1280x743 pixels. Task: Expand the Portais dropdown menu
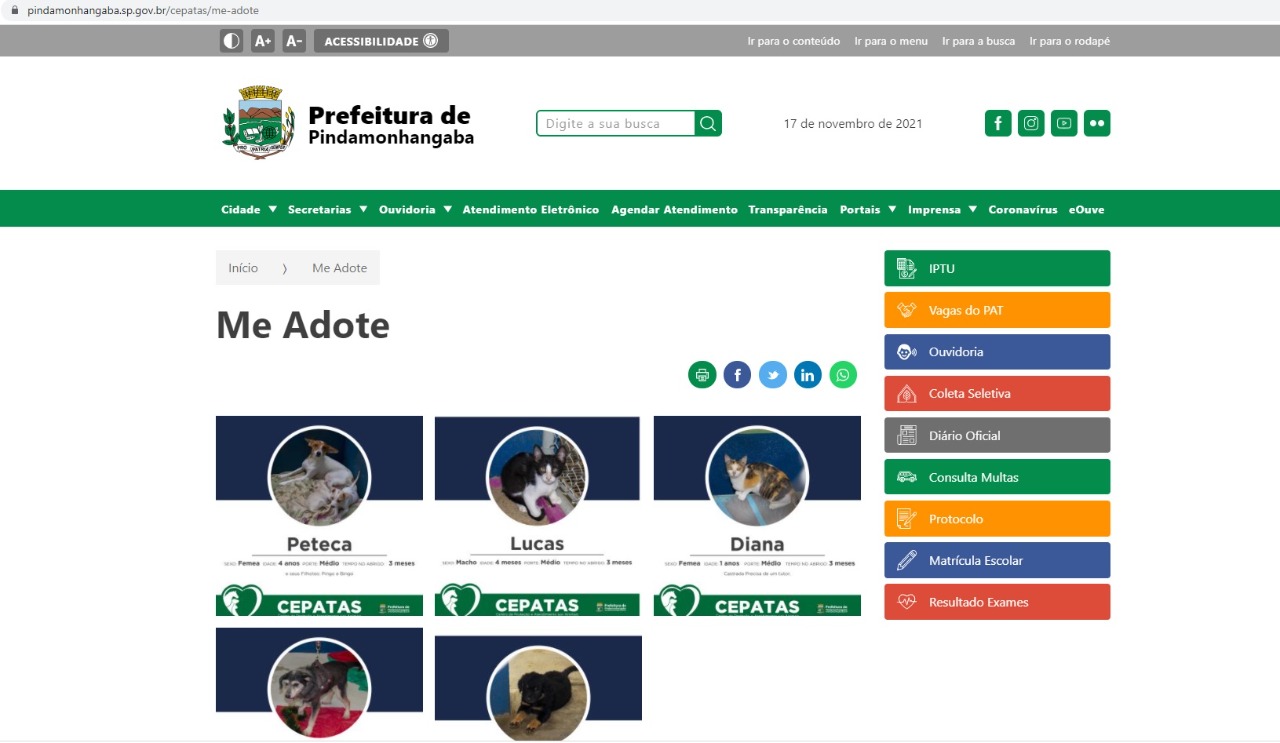pos(868,210)
